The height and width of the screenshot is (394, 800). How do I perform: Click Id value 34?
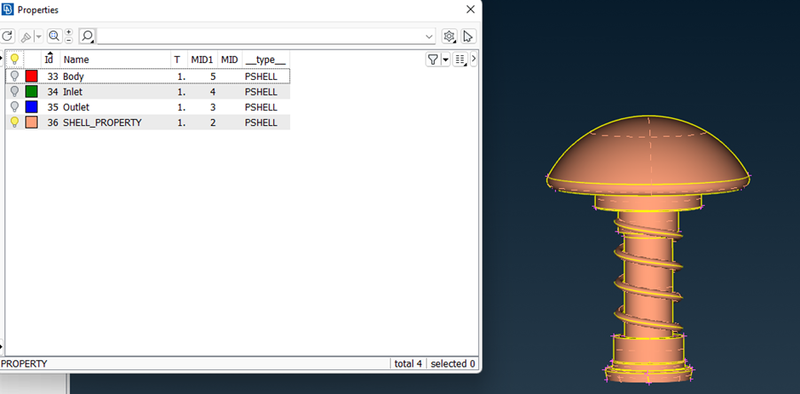point(53,92)
